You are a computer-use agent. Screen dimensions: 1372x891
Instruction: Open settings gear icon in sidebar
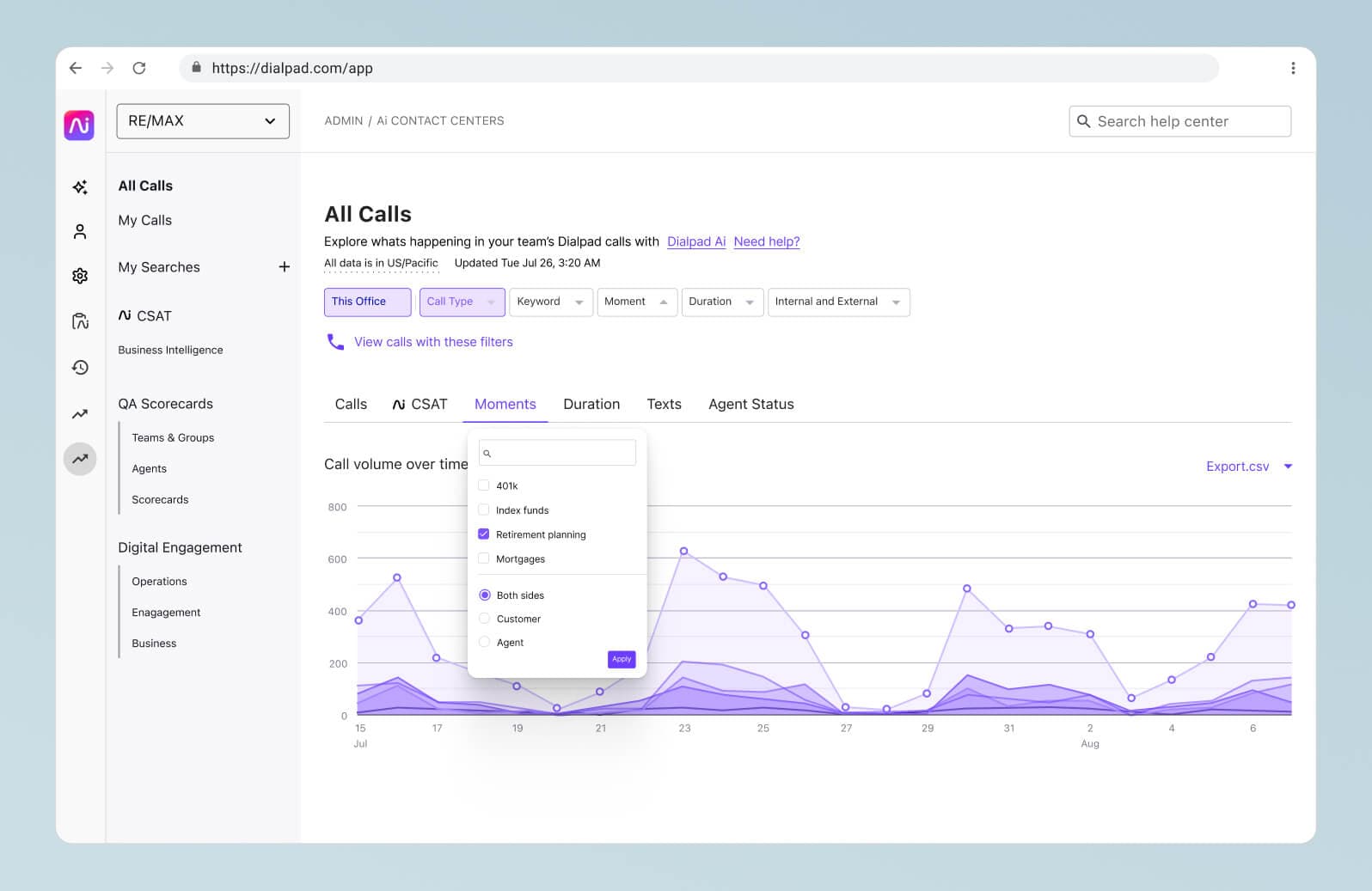pyautogui.click(x=80, y=276)
